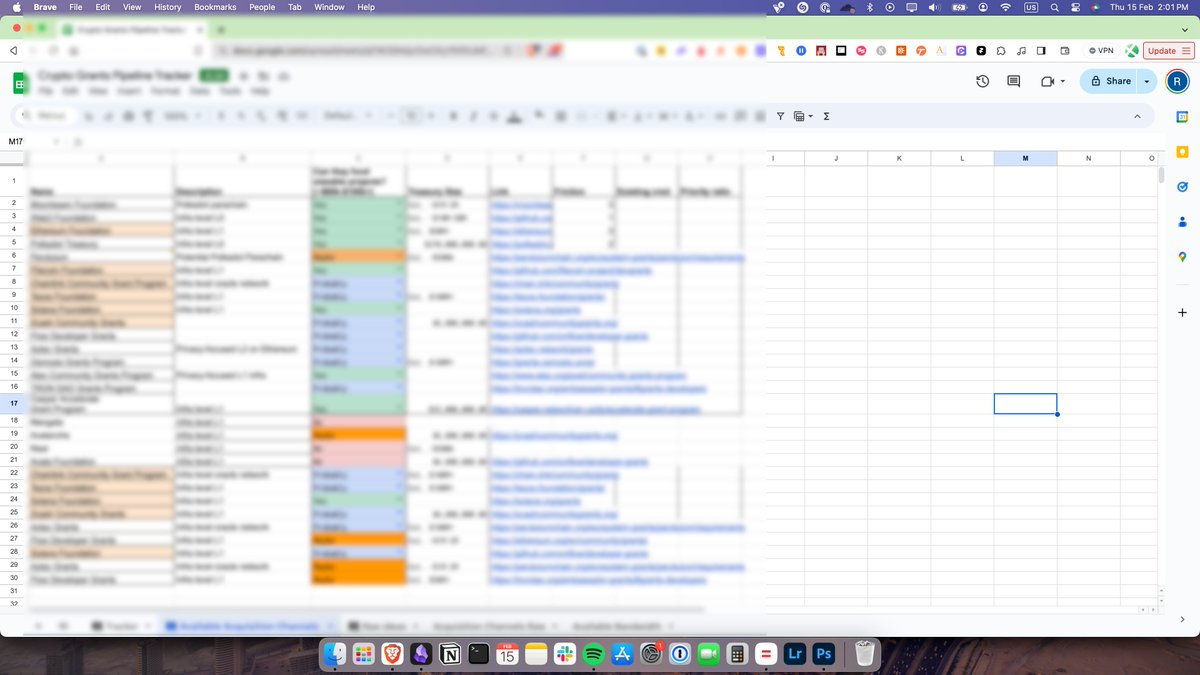
Task: Start a Meet call camera icon
Action: [x=1048, y=81]
